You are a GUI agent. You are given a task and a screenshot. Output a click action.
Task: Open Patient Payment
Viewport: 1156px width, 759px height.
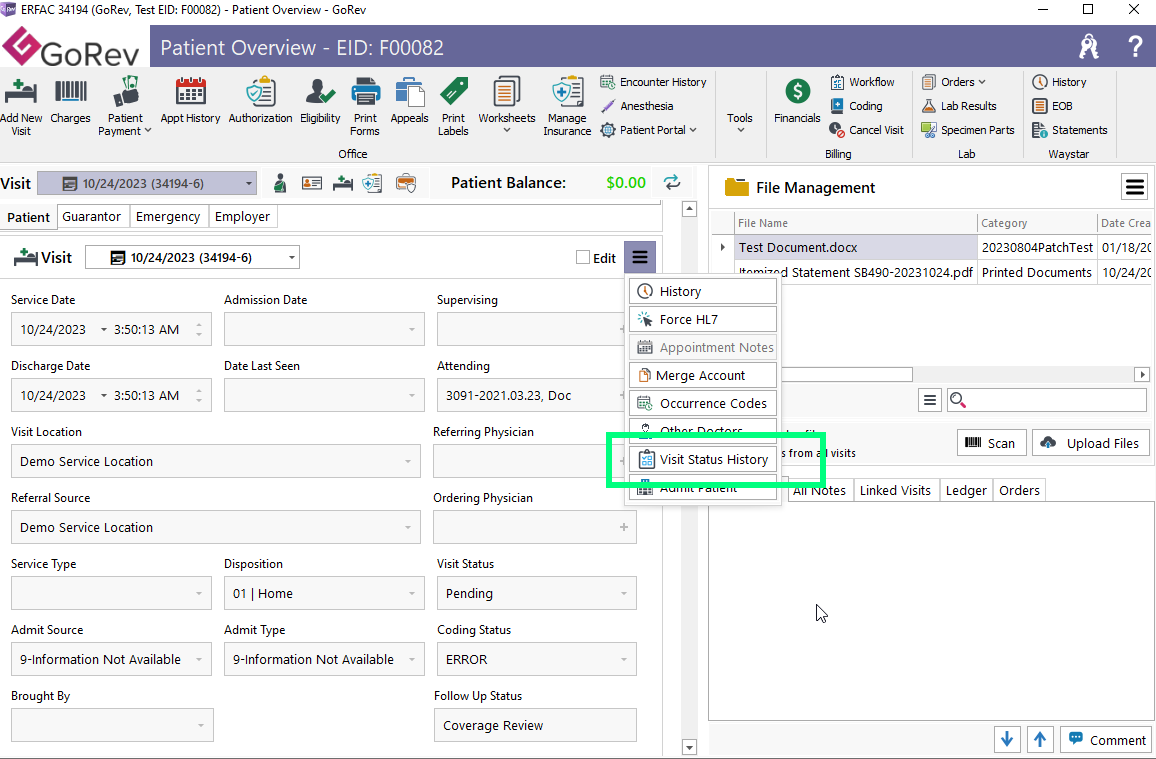click(125, 106)
